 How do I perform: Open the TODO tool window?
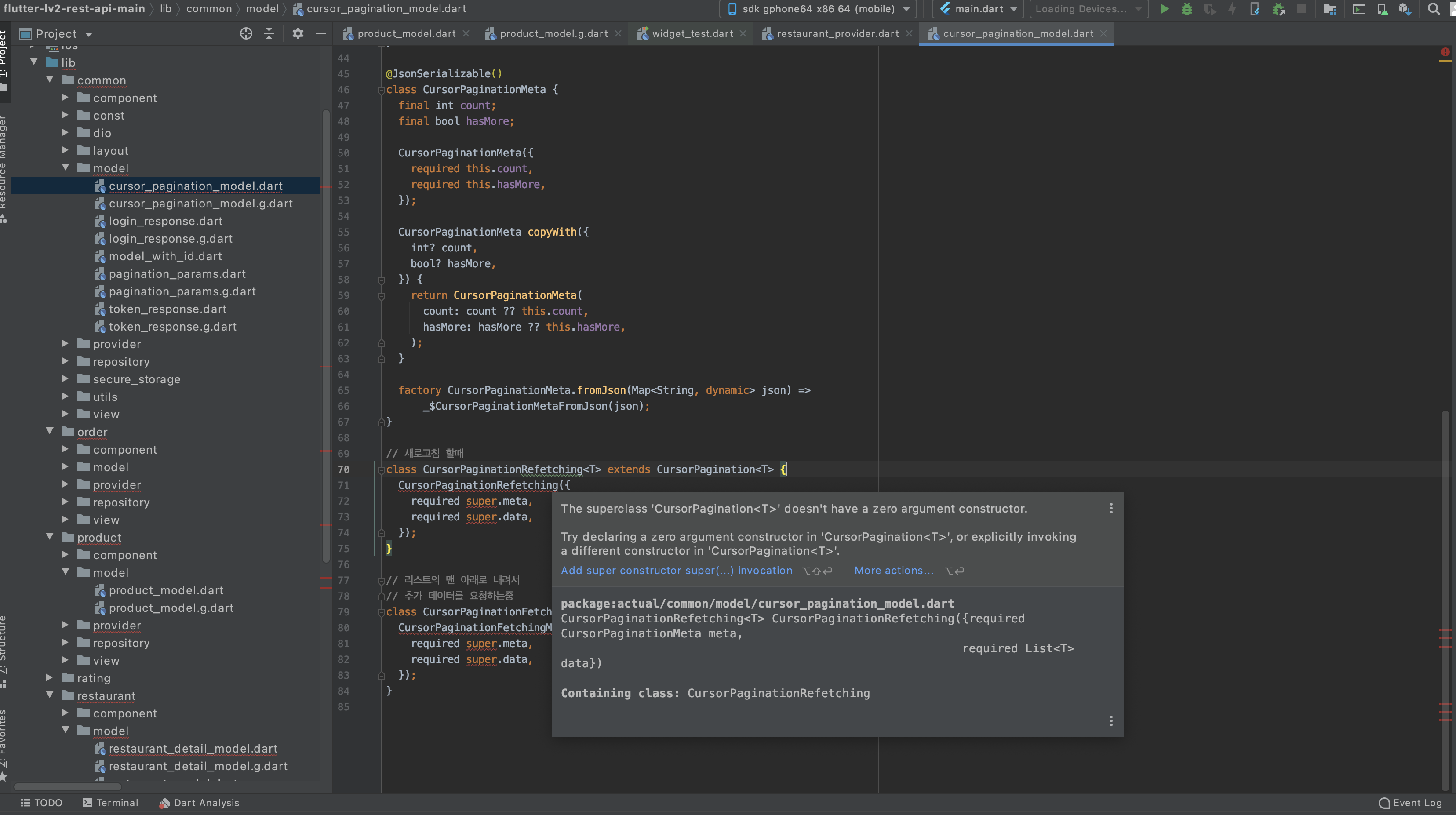pos(41,803)
